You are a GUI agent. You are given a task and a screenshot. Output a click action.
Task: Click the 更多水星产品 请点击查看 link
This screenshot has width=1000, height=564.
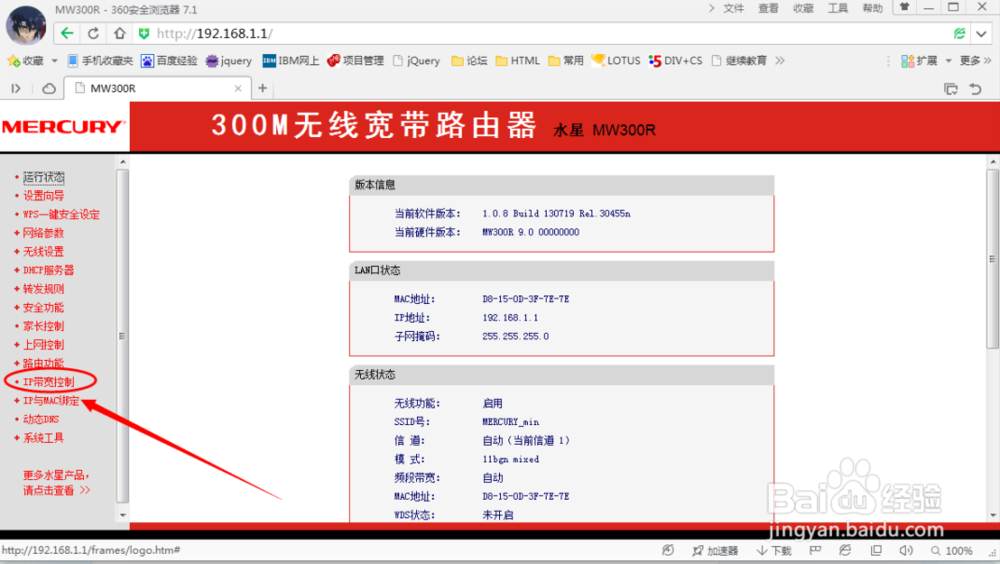click(x=56, y=482)
